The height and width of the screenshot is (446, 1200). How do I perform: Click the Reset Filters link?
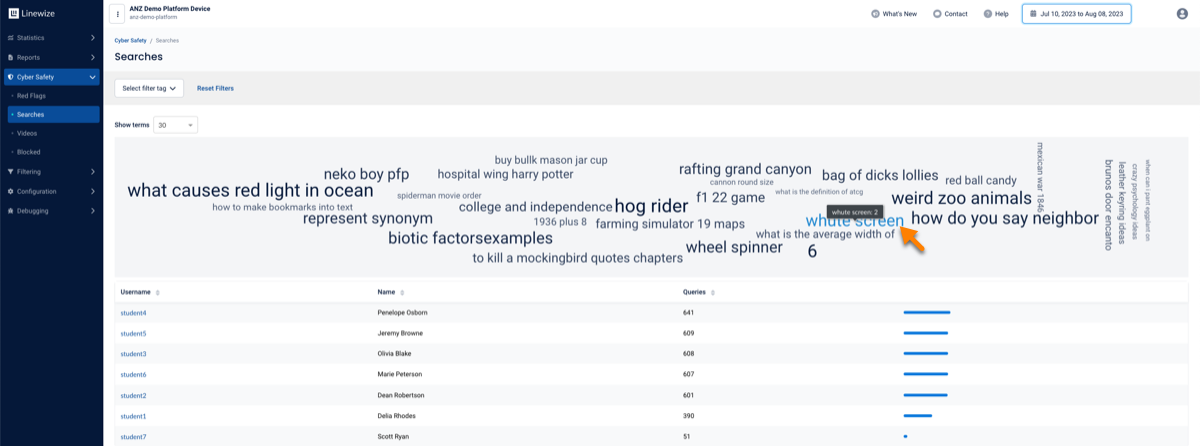pyautogui.click(x=215, y=88)
